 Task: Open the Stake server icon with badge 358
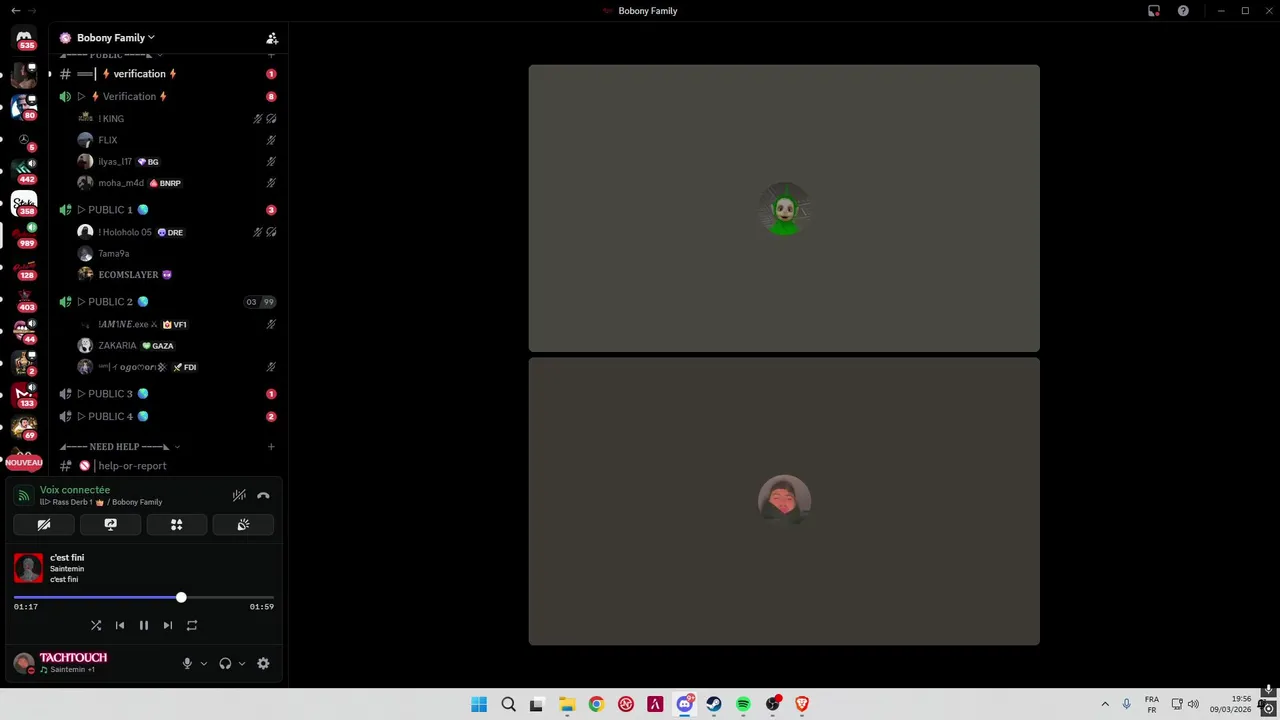24,203
